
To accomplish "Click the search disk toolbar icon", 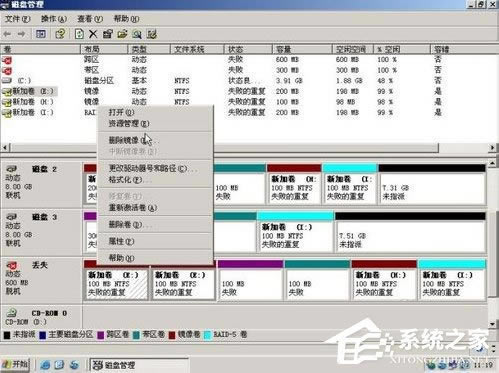I will (137, 34).
